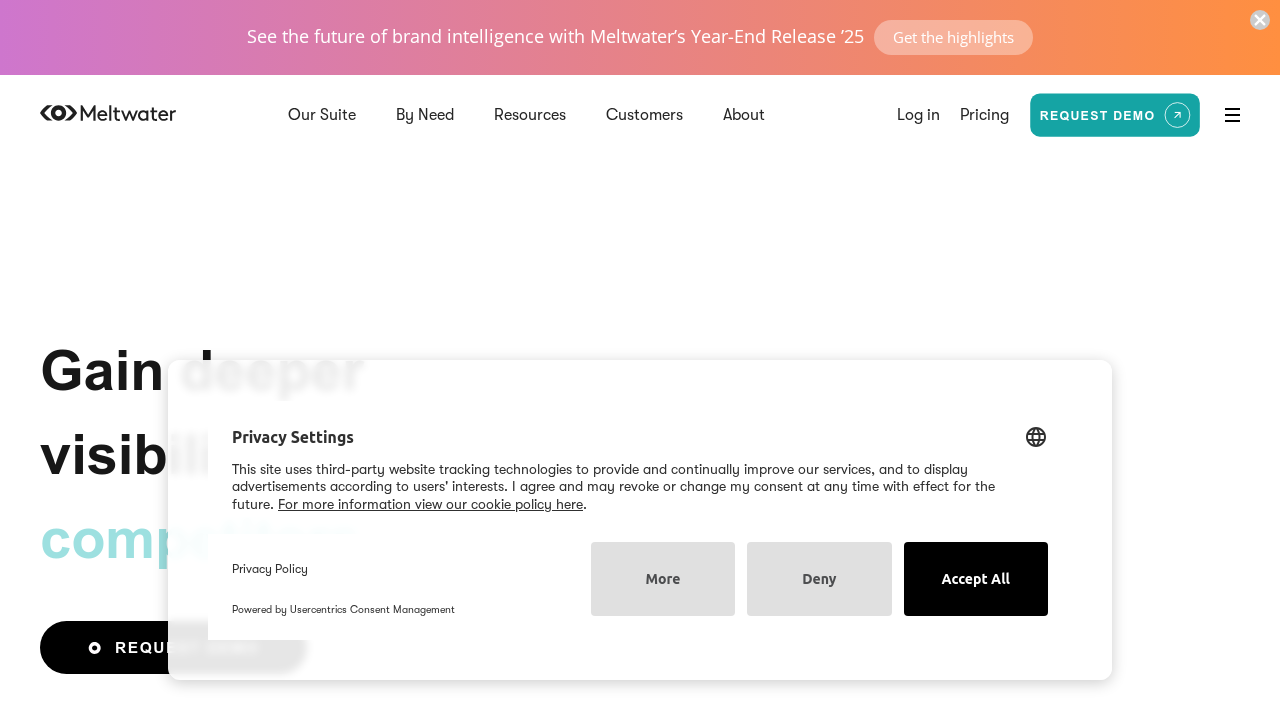The width and height of the screenshot is (1280, 720).
Task: Expand the Our Suite menu
Action: pyautogui.click(x=321, y=114)
